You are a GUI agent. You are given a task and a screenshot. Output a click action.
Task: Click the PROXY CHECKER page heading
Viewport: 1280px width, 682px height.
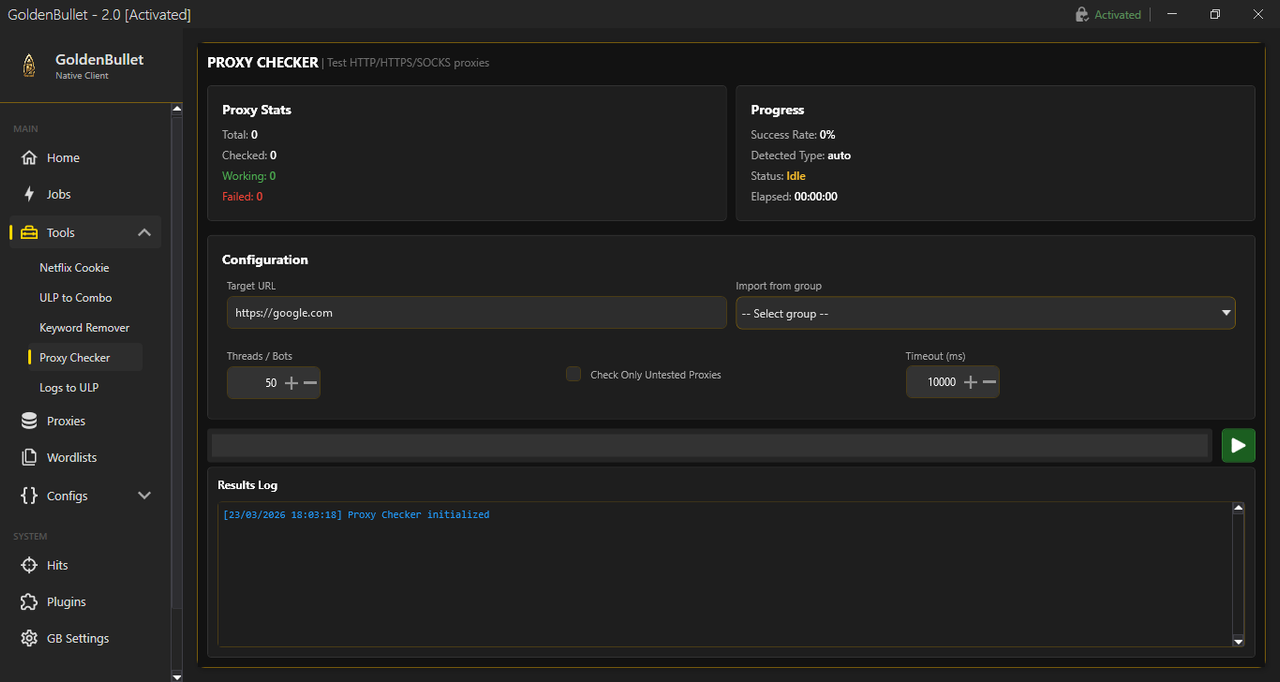[262, 62]
